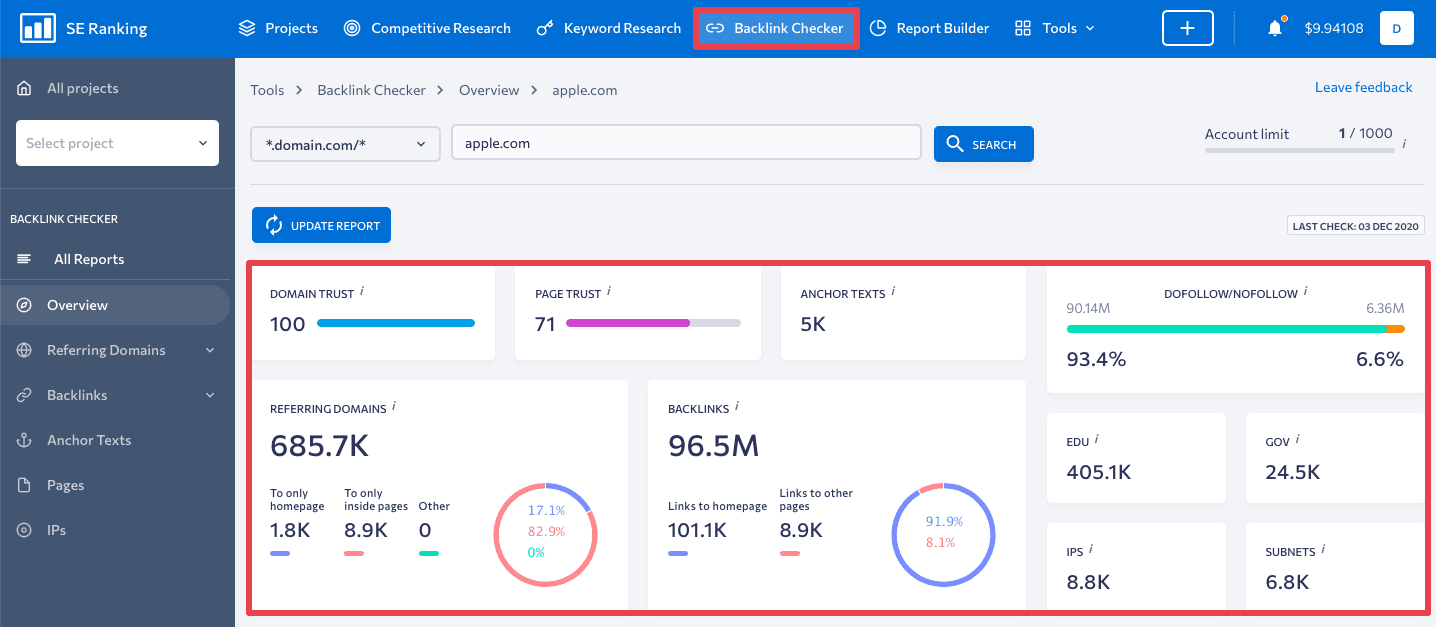1436x627 pixels.
Task: Open Report Builder
Action: 929,28
